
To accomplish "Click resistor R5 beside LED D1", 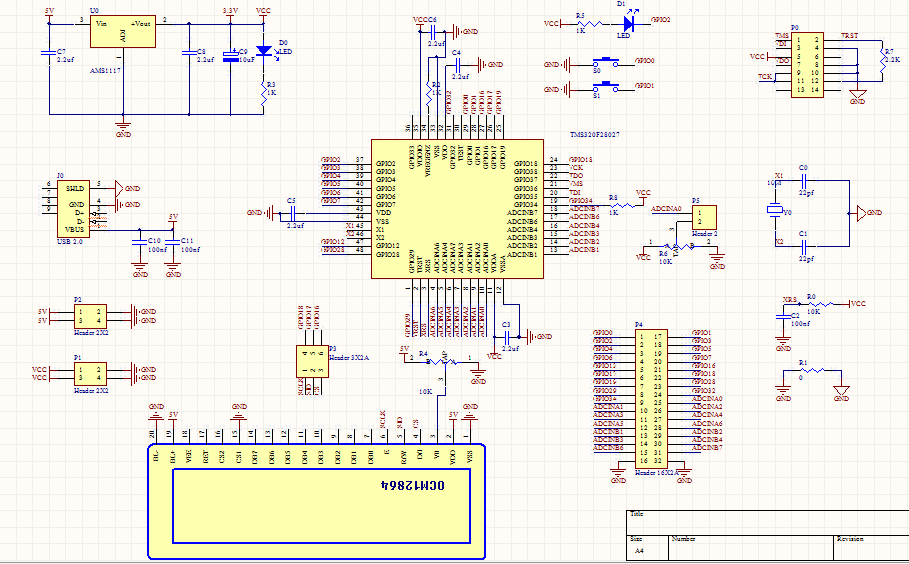I will (x=590, y=24).
